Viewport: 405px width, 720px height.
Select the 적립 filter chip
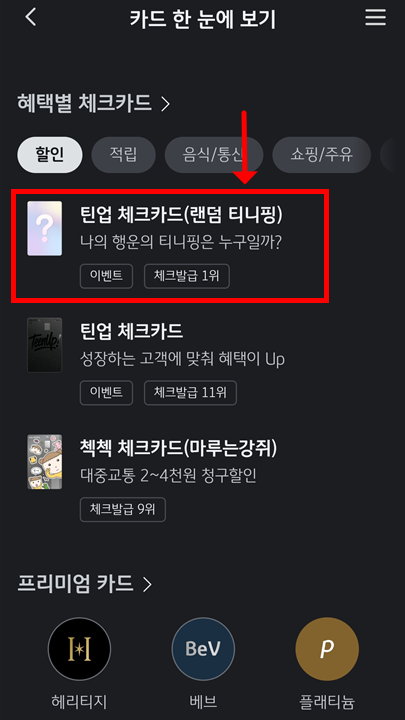click(124, 155)
